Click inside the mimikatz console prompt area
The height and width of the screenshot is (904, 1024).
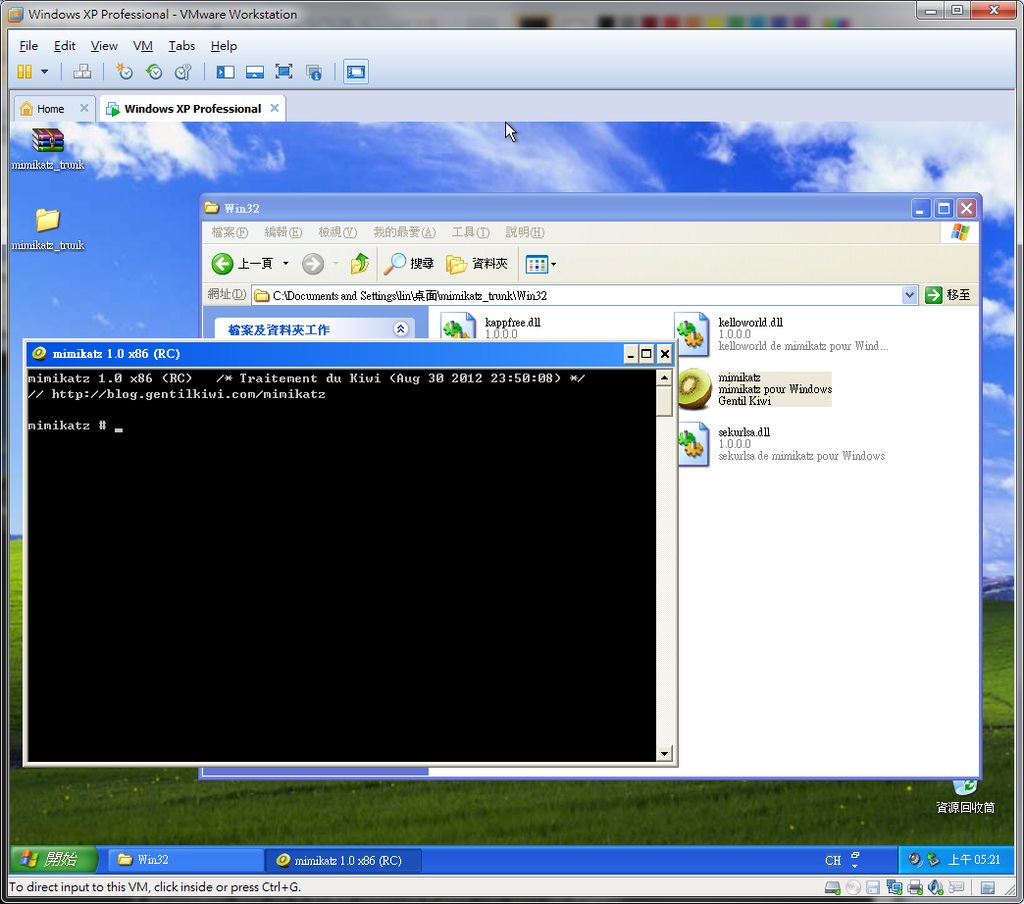(342, 565)
